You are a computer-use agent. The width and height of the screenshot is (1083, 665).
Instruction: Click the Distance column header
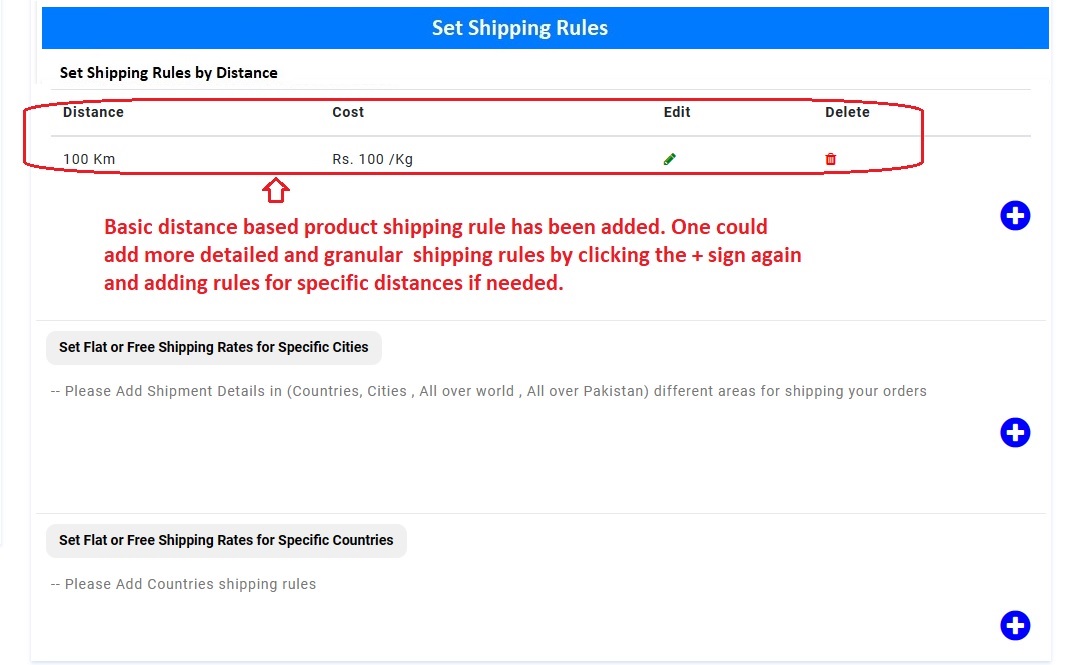(x=93, y=112)
